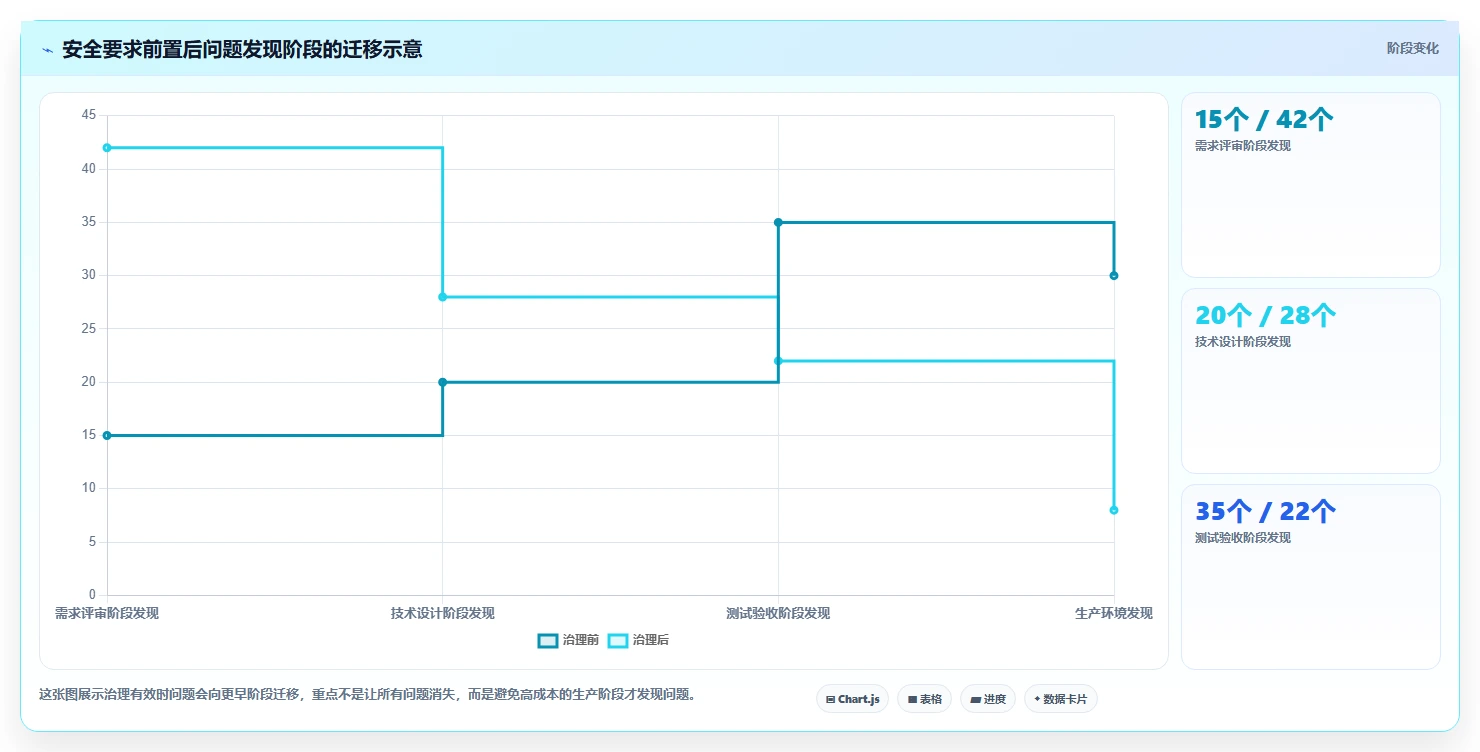Click the 治理后 data point at 8

tap(1114, 510)
